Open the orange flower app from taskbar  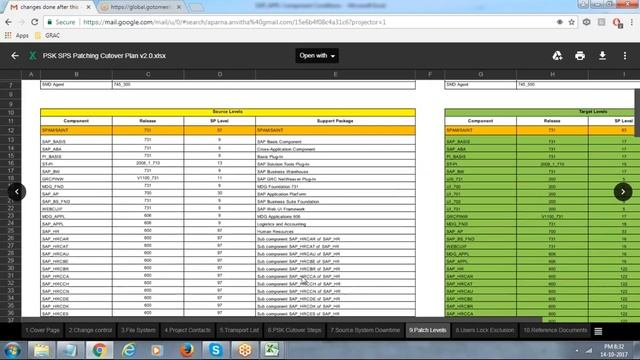point(245,350)
